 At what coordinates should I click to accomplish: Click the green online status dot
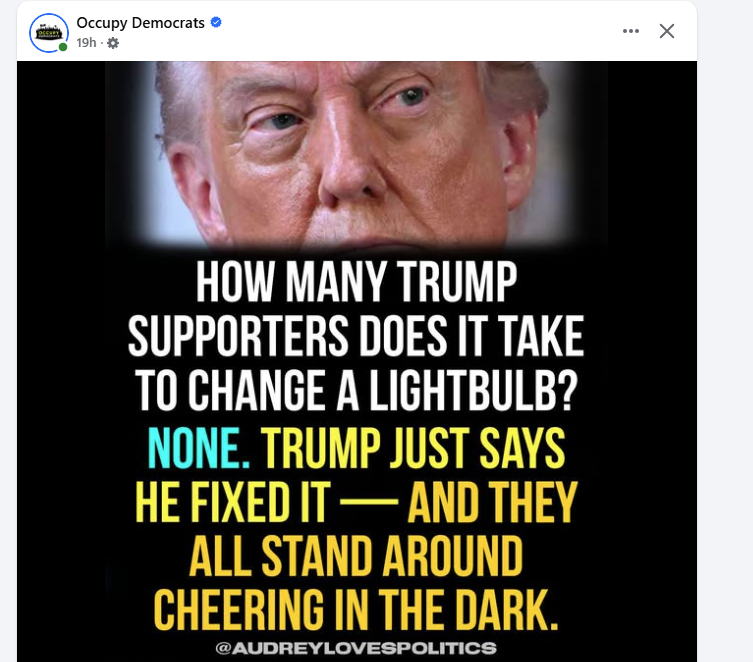point(63,47)
